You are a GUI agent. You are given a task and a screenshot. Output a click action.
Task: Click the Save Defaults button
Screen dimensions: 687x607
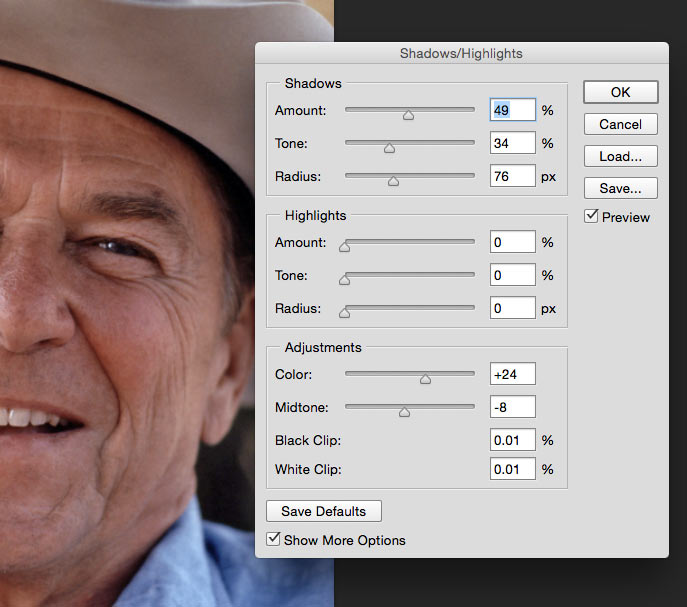tap(323, 511)
